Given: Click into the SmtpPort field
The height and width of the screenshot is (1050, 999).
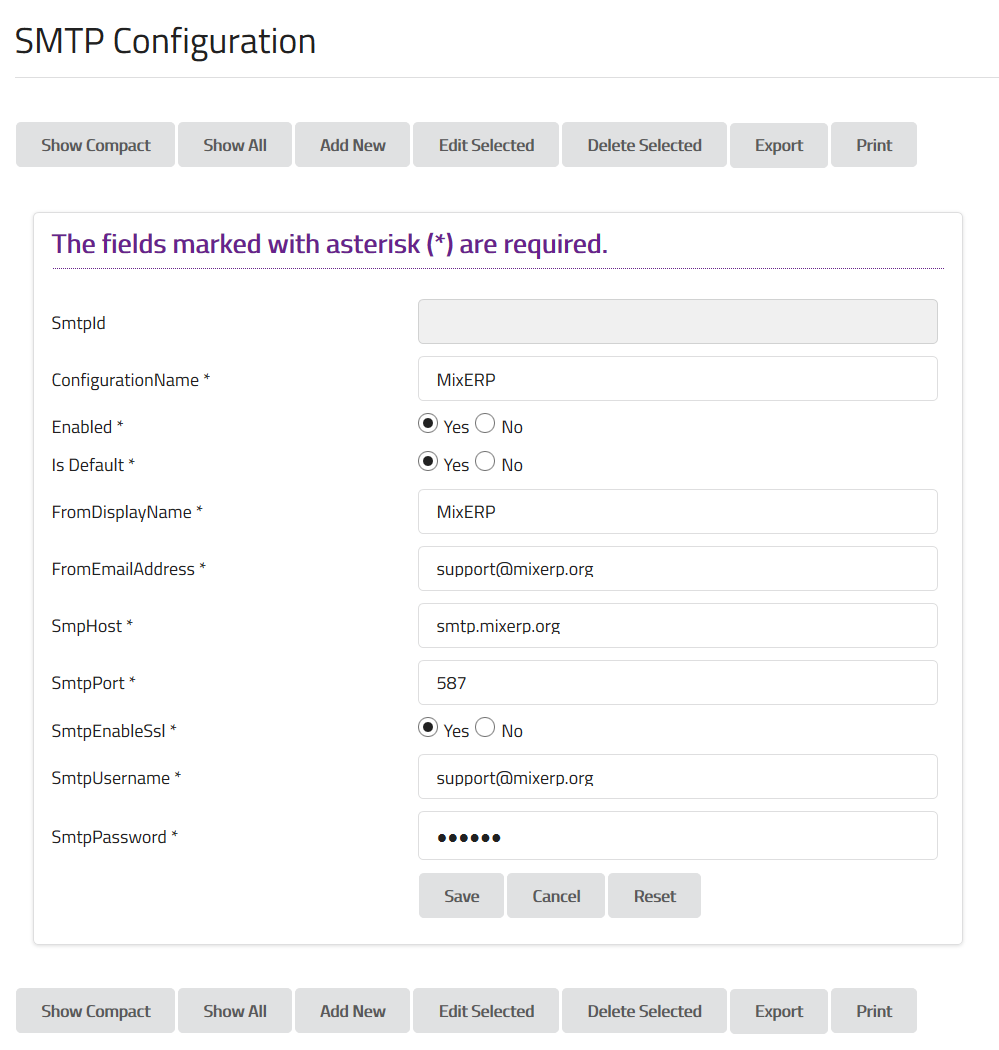Looking at the screenshot, I should click(x=677, y=683).
